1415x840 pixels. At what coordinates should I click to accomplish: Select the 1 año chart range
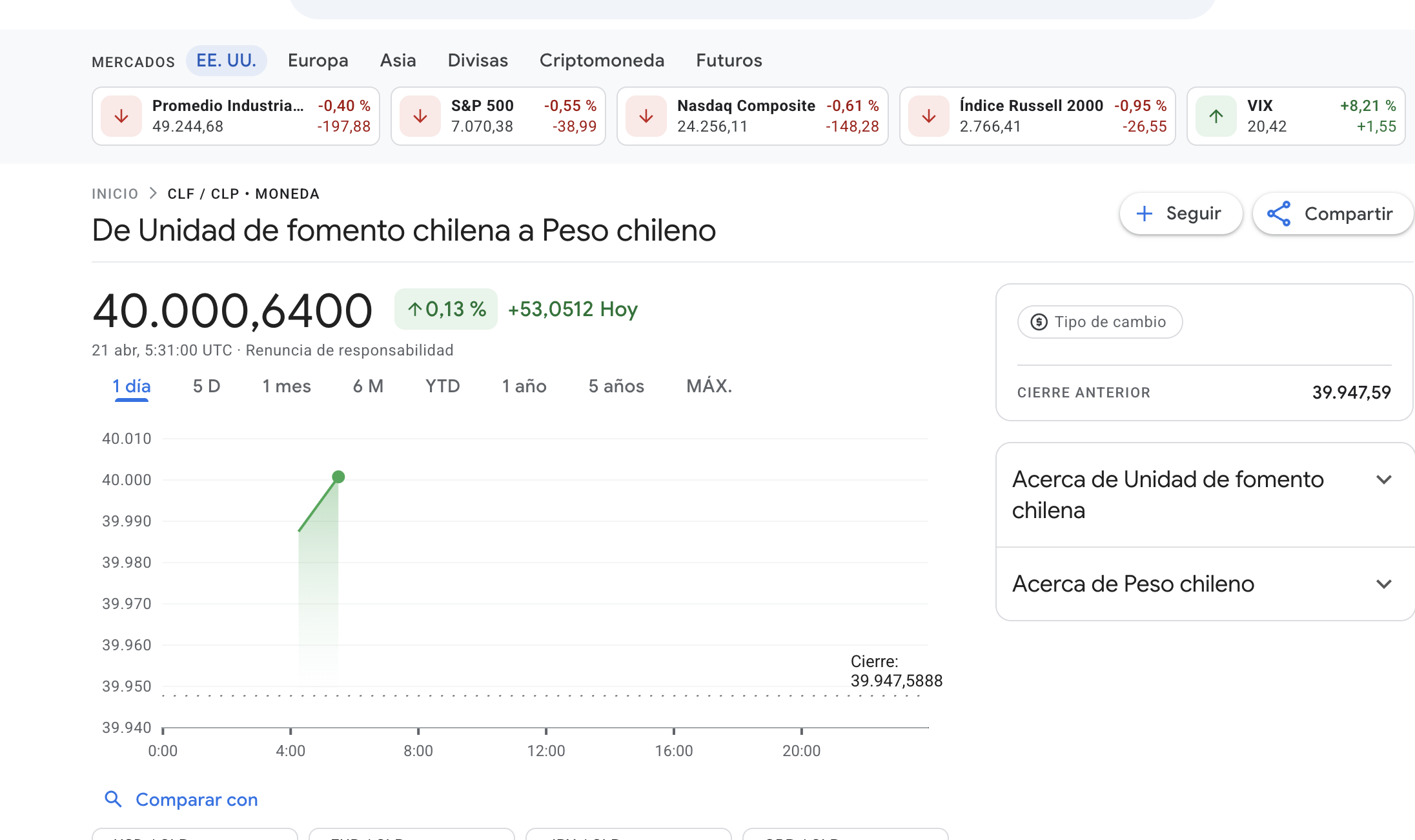tap(524, 386)
